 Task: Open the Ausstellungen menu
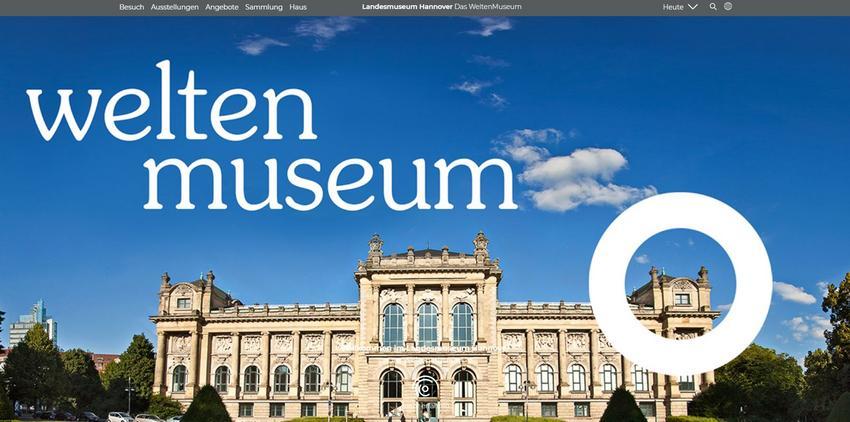coord(175,7)
